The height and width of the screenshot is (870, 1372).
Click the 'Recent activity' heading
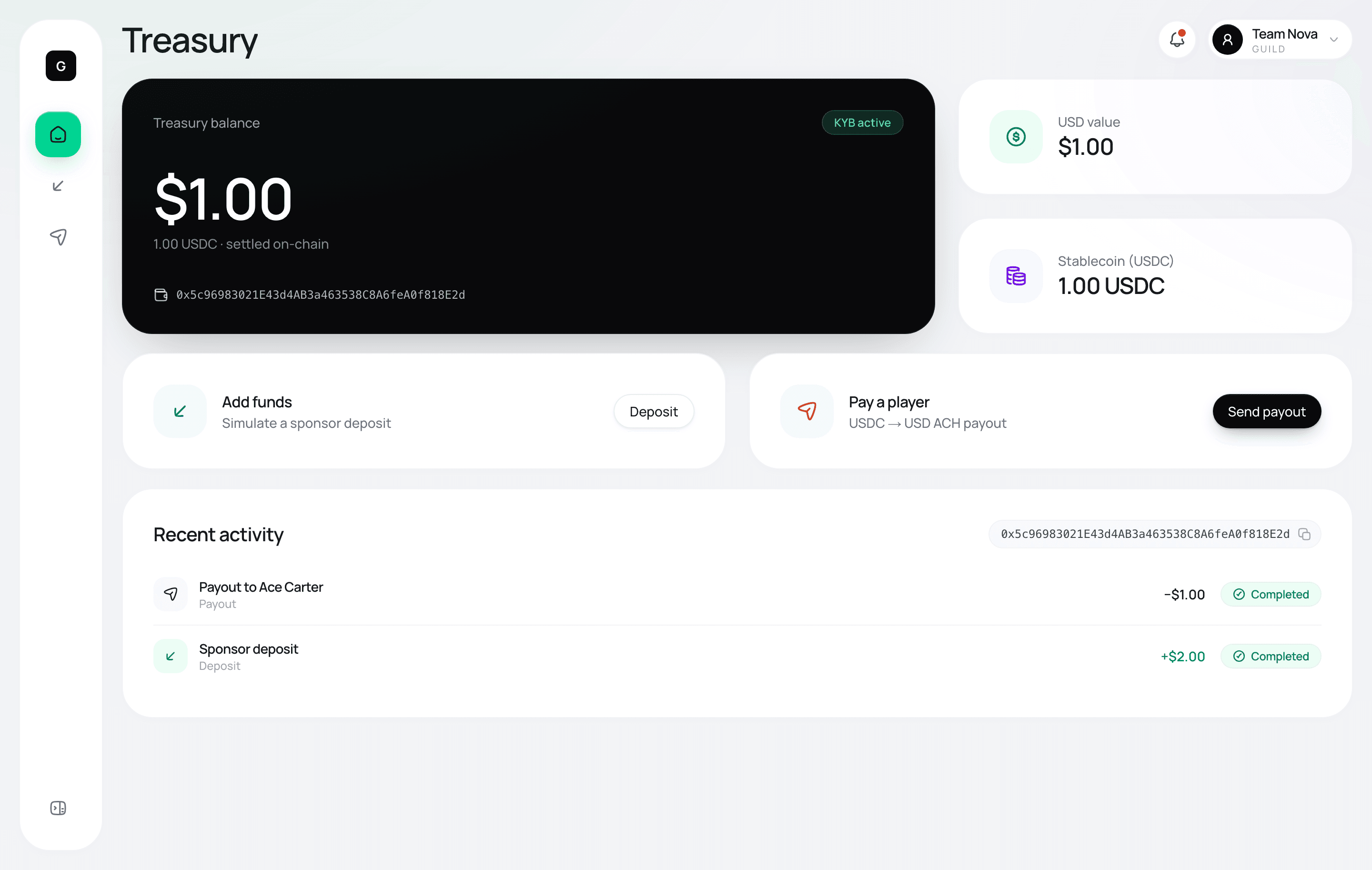(x=218, y=535)
